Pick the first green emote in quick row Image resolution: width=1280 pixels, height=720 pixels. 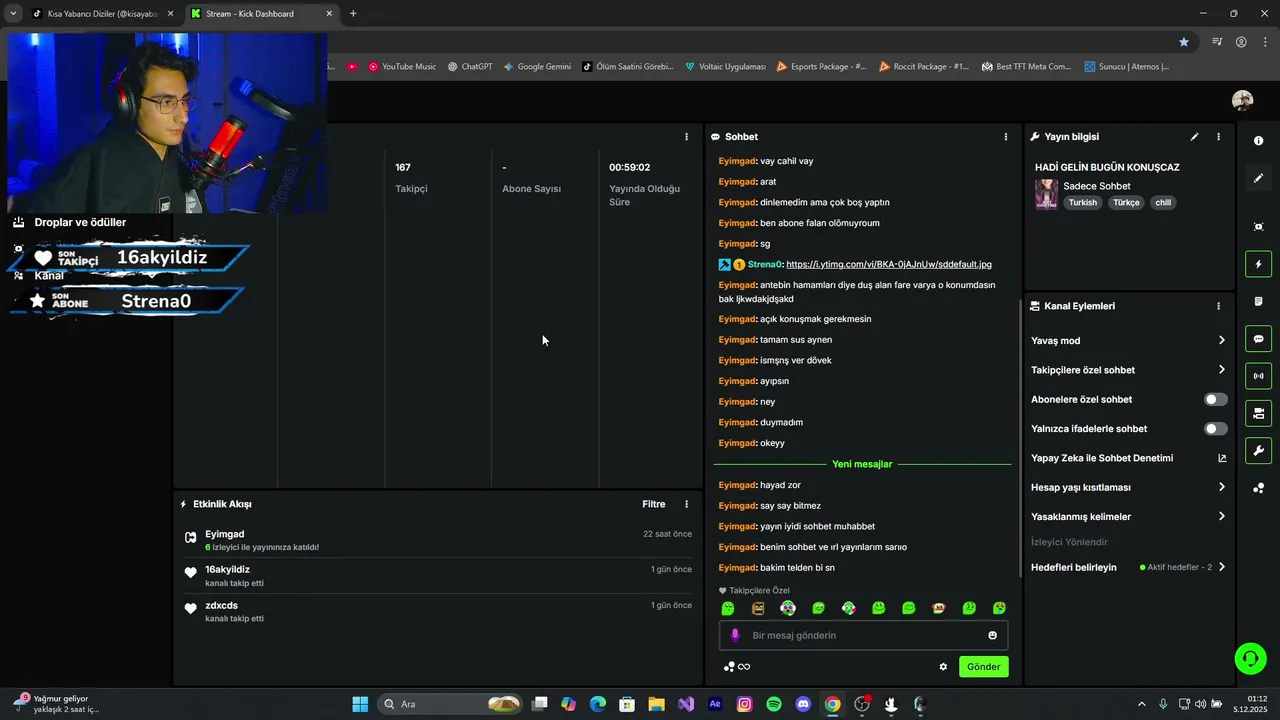(x=728, y=608)
